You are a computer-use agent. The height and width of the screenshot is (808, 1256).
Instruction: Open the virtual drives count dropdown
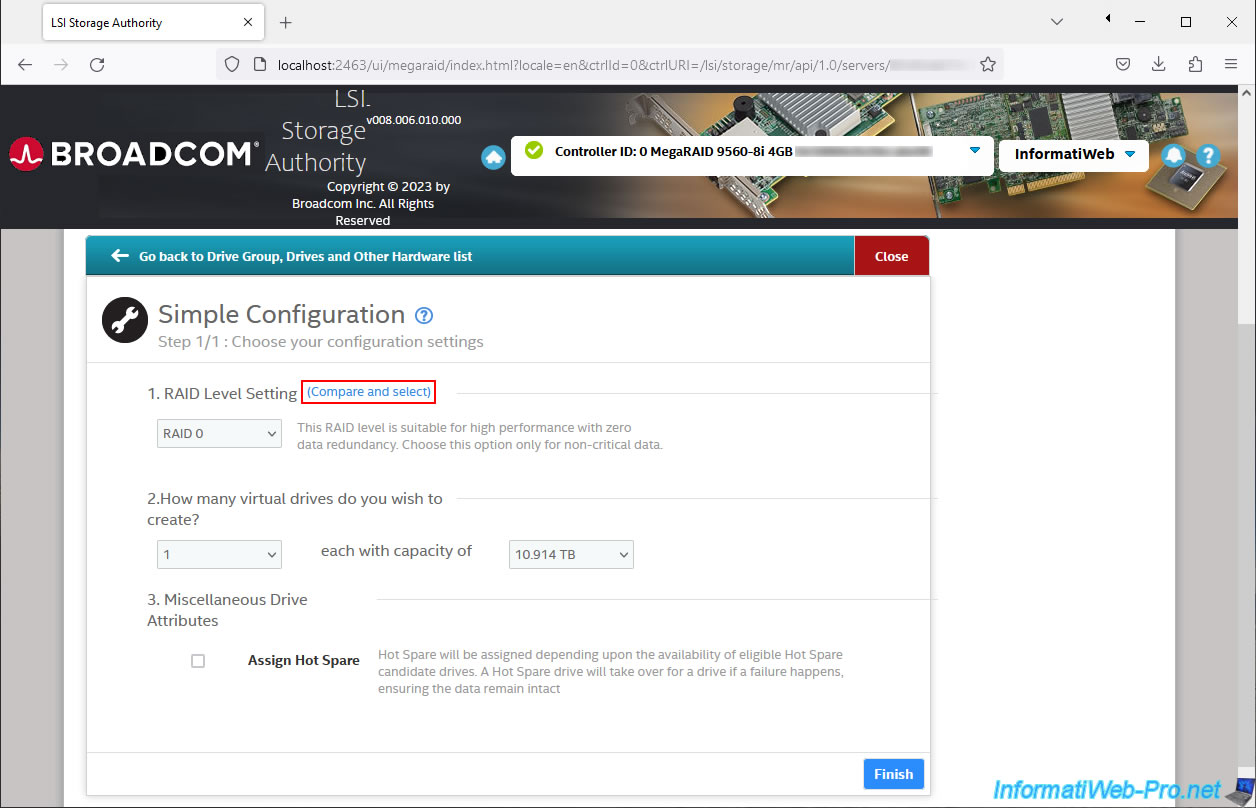pos(219,554)
